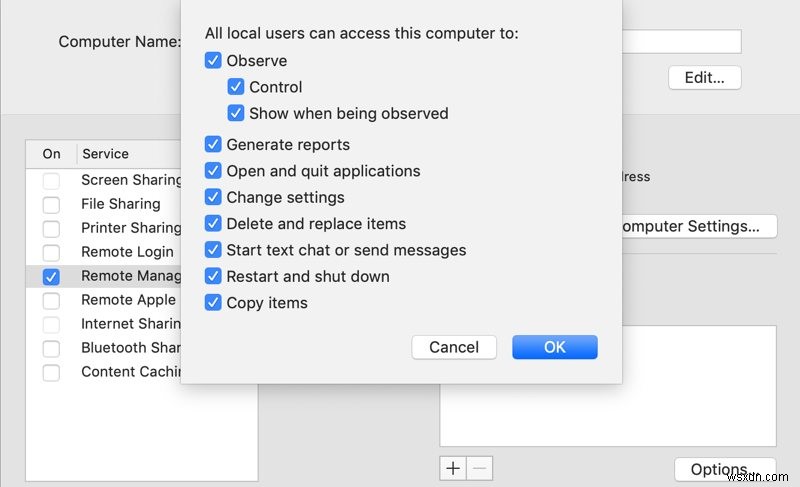Uncheck the Observe checkbox
Screen dimensions: 800x487
click(213, 61)
